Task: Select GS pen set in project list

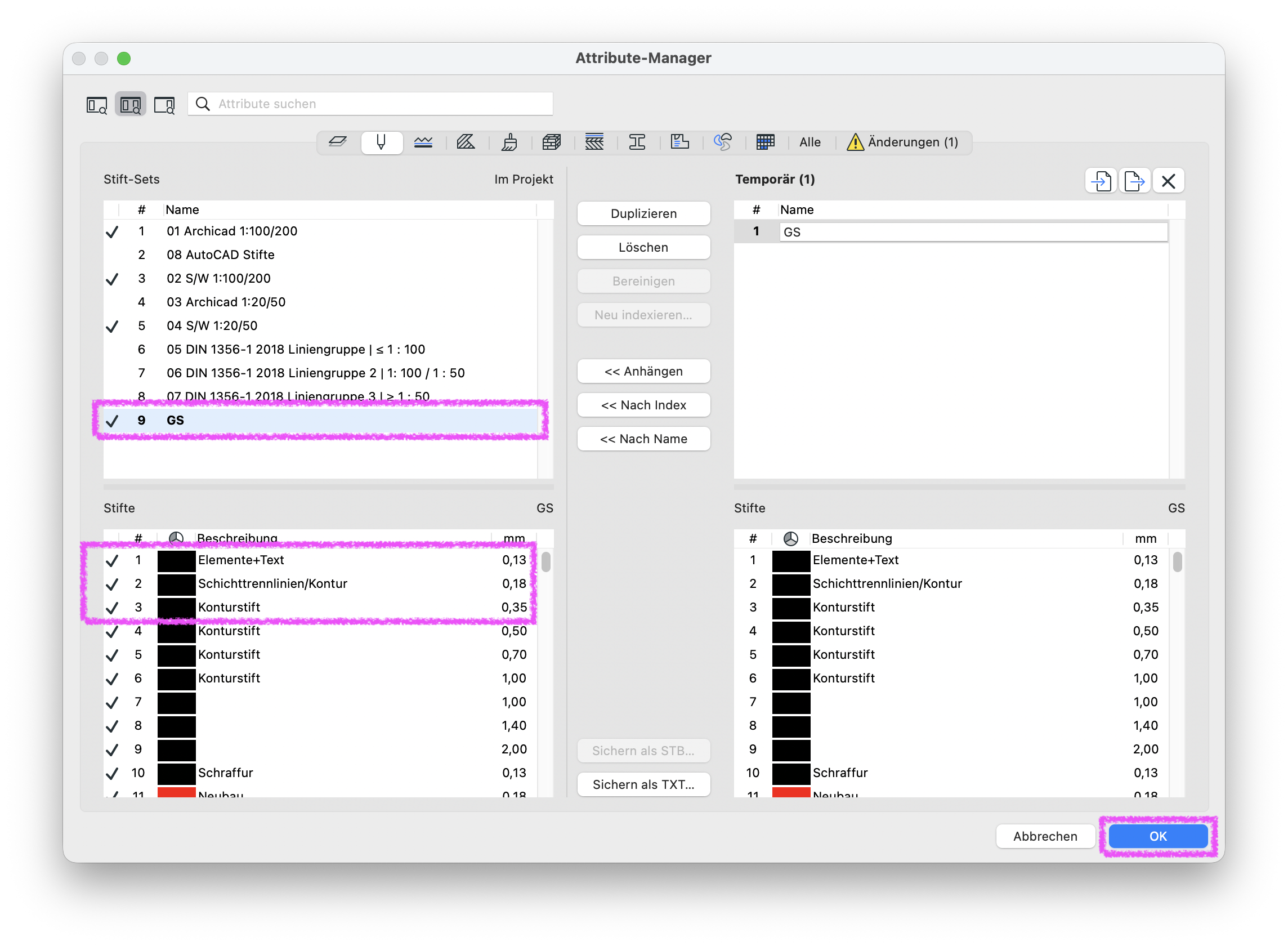Action: click(x=320, y=420)
